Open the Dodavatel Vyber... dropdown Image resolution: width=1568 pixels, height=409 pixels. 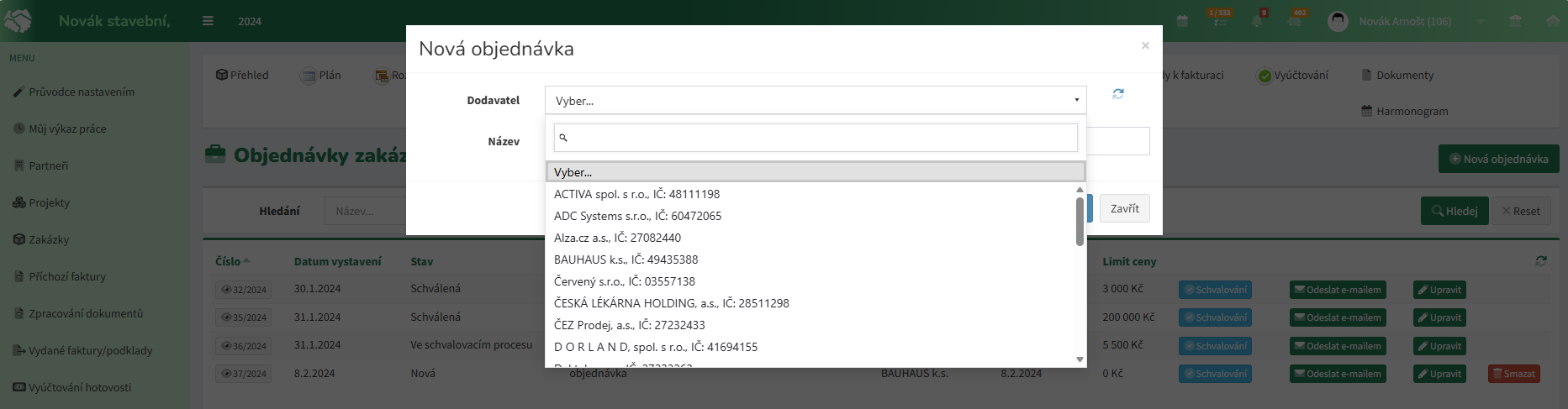pyautogui.click(x=816, y=100)
